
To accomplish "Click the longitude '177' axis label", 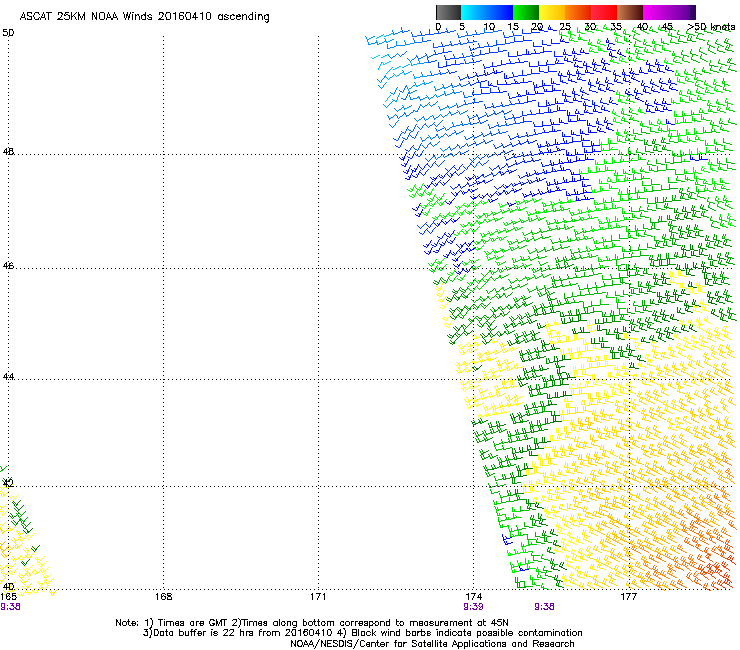I will click(628, 597).
